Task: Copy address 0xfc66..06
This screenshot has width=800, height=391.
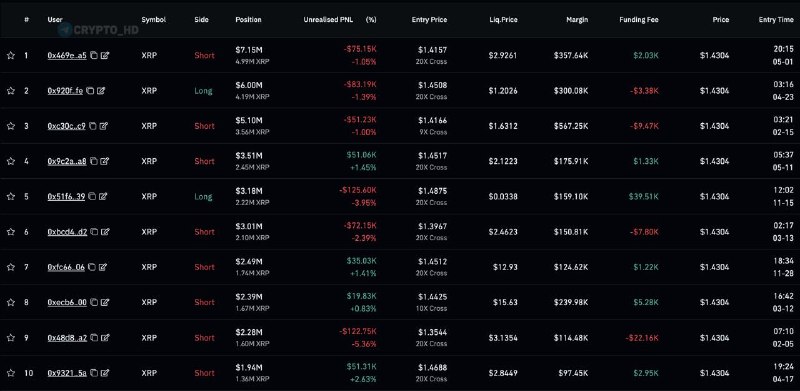Action: click(92, 267)
